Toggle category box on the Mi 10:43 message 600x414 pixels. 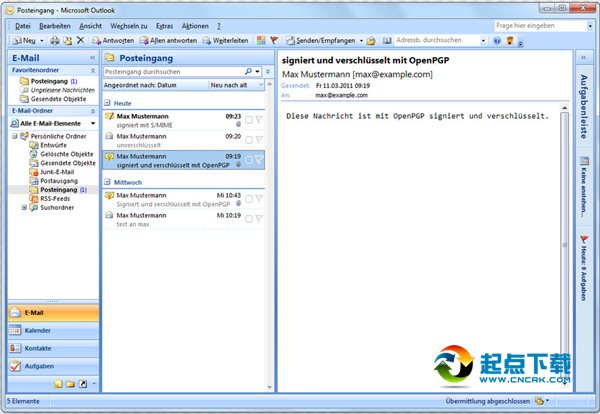click(x=249, y=199)
